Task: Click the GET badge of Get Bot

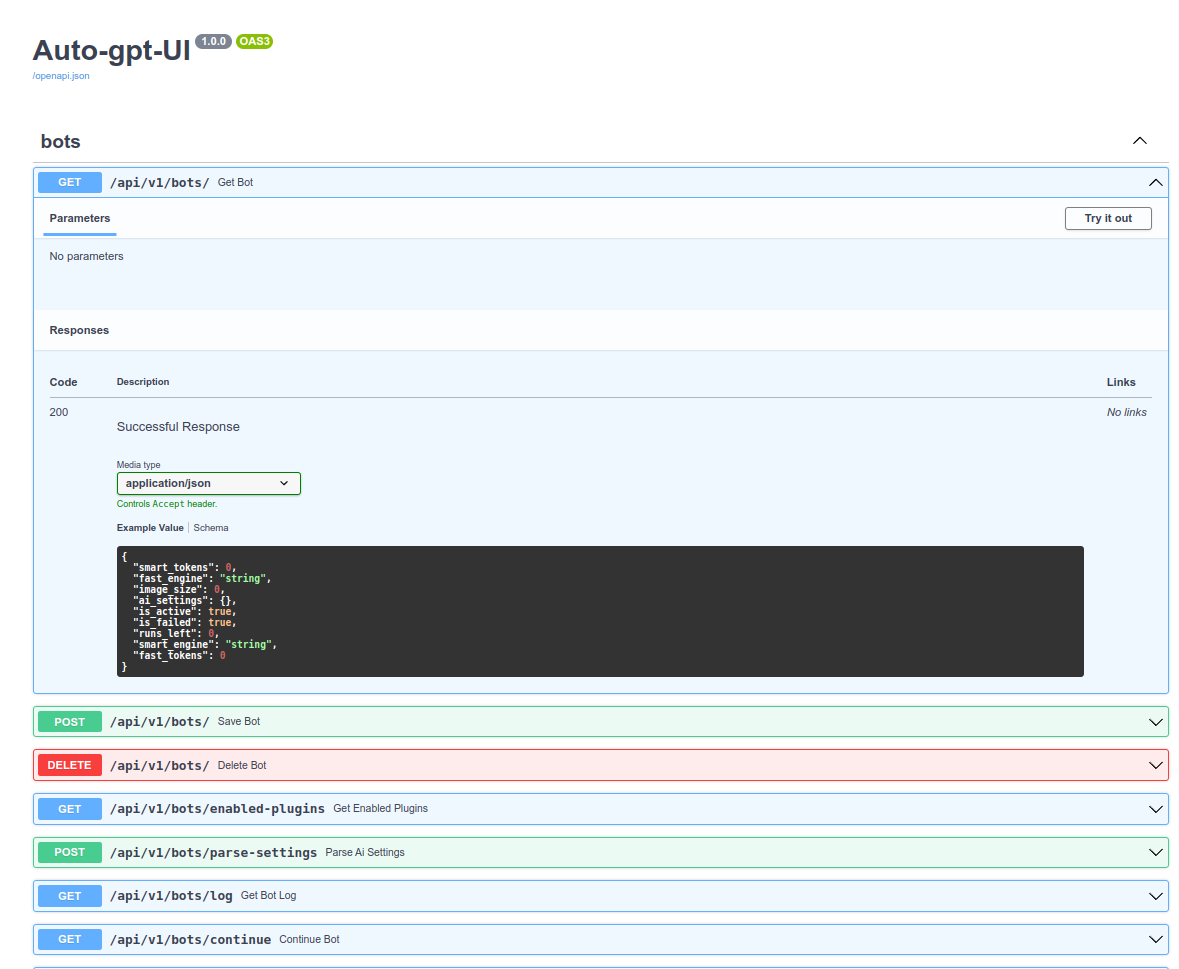Action: point(70,183)
